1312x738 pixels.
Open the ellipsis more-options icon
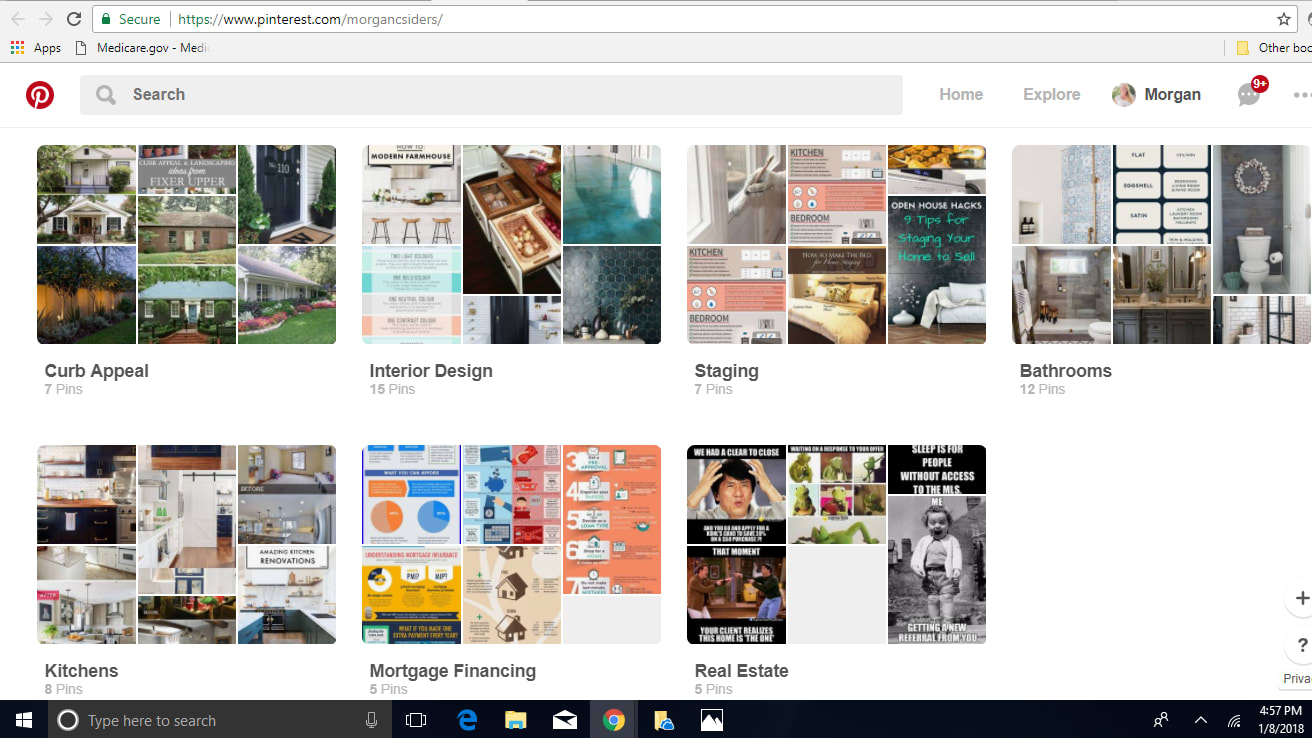1301,94
